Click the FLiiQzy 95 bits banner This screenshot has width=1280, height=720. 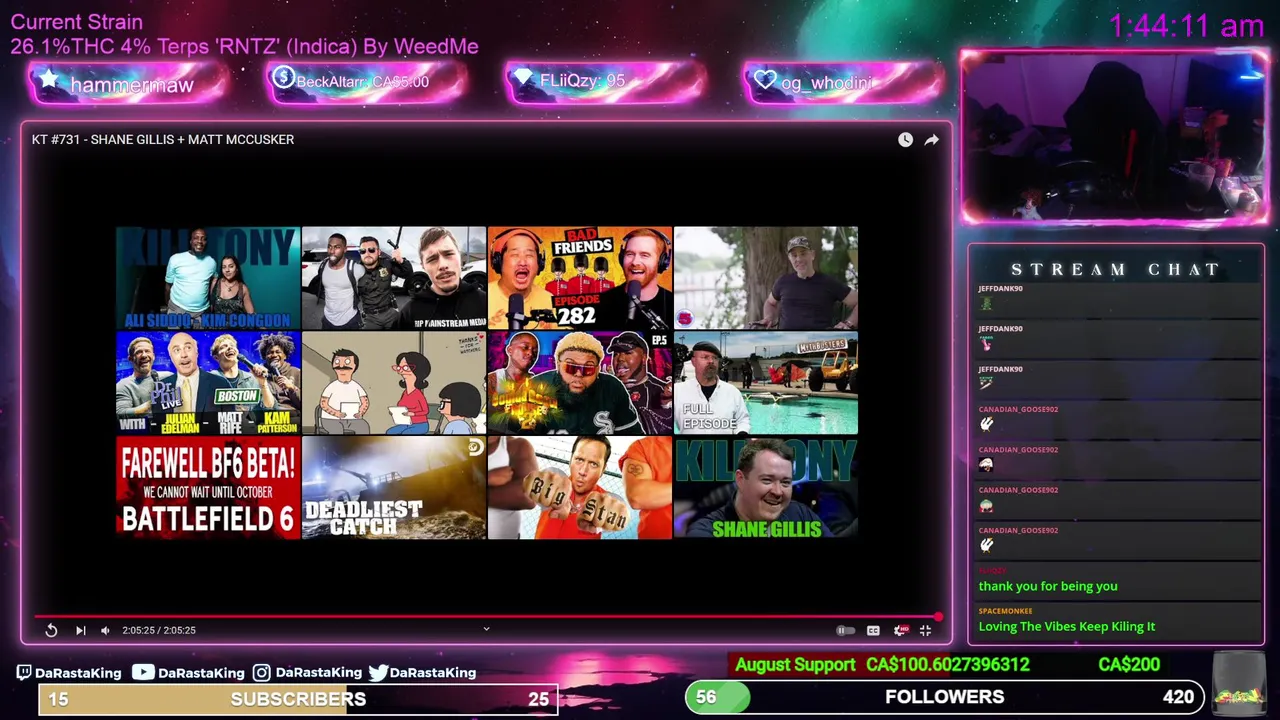coord(605,81)
